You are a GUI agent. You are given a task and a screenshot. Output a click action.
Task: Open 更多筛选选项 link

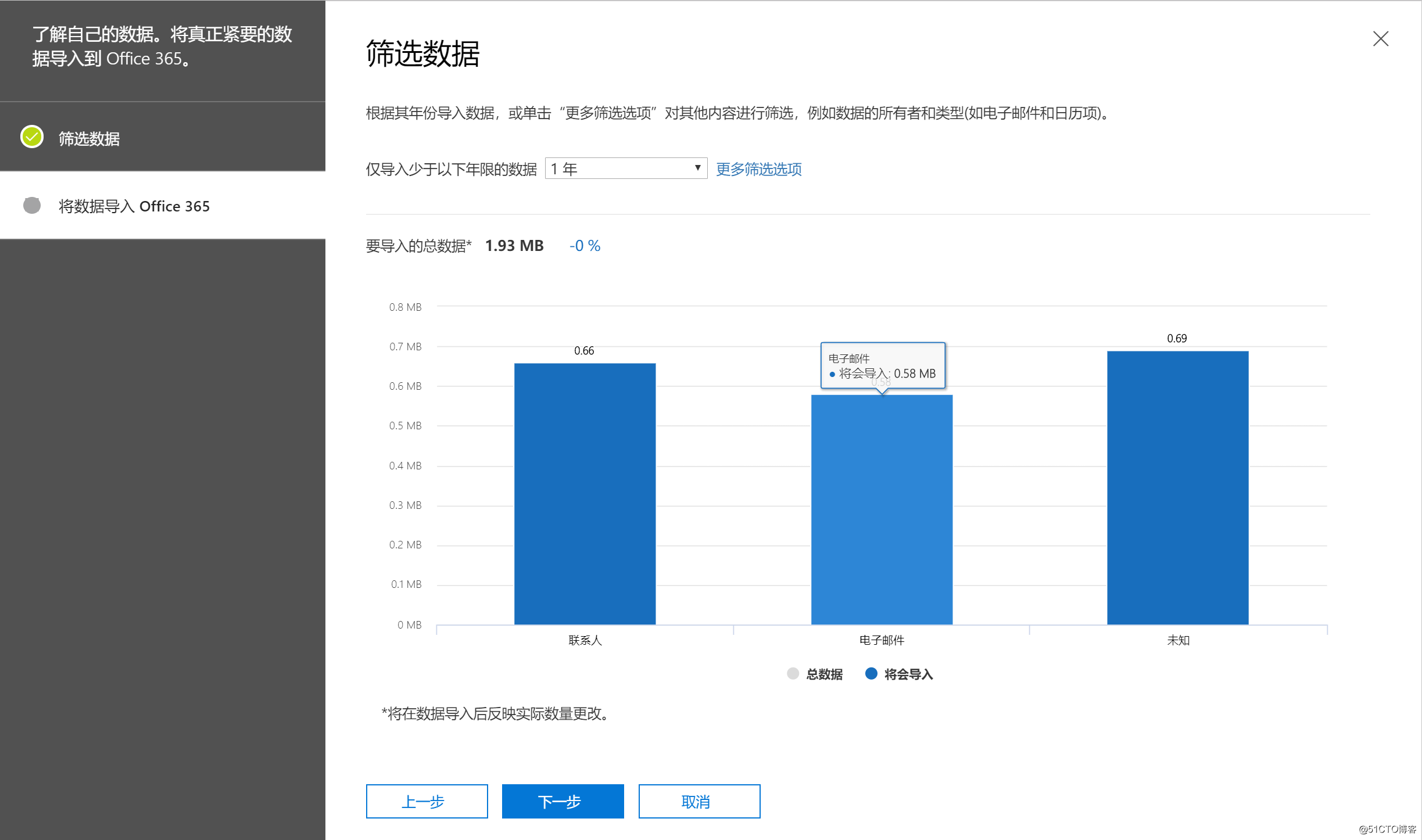758,169
